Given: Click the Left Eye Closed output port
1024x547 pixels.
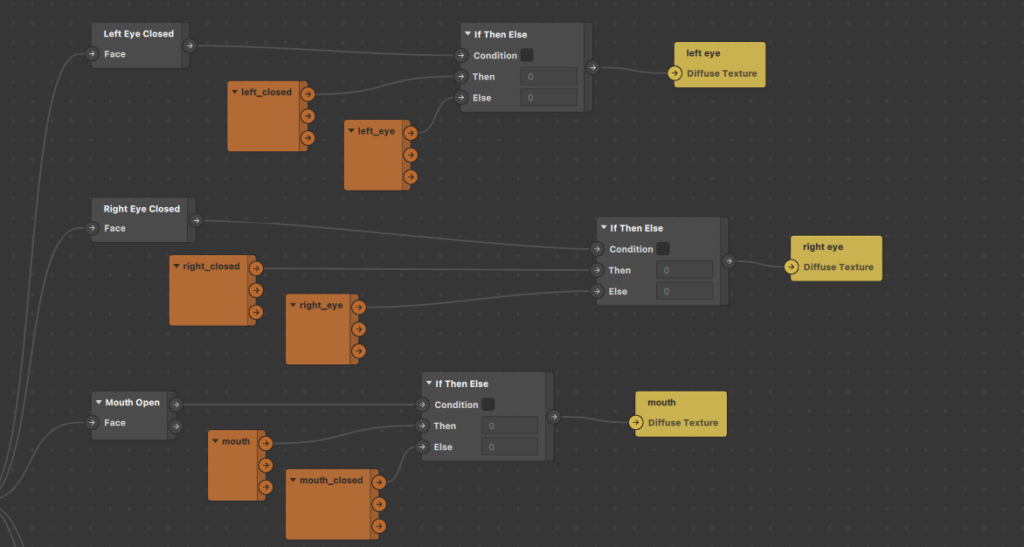Looking at the screenshot, I should tap(189, 46).
